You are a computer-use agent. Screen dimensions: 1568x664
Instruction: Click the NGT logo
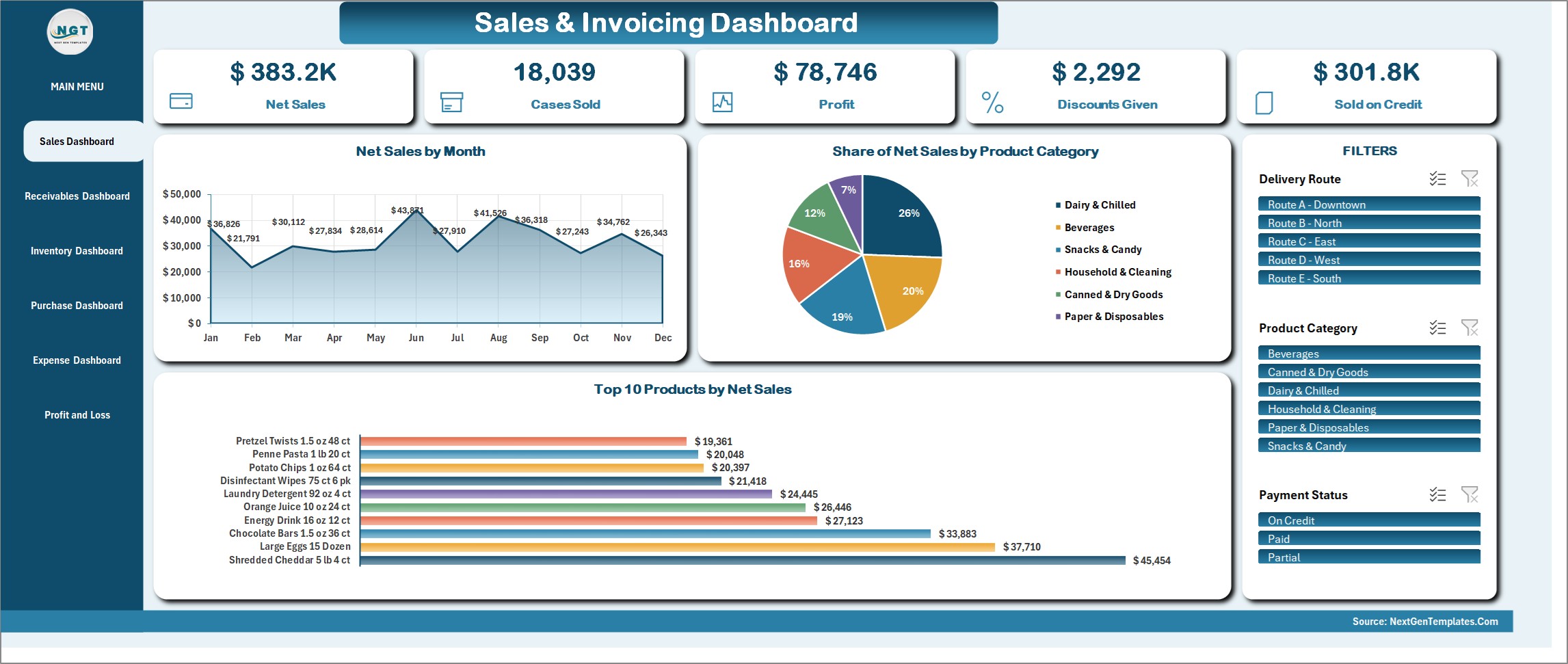(70, 31)
